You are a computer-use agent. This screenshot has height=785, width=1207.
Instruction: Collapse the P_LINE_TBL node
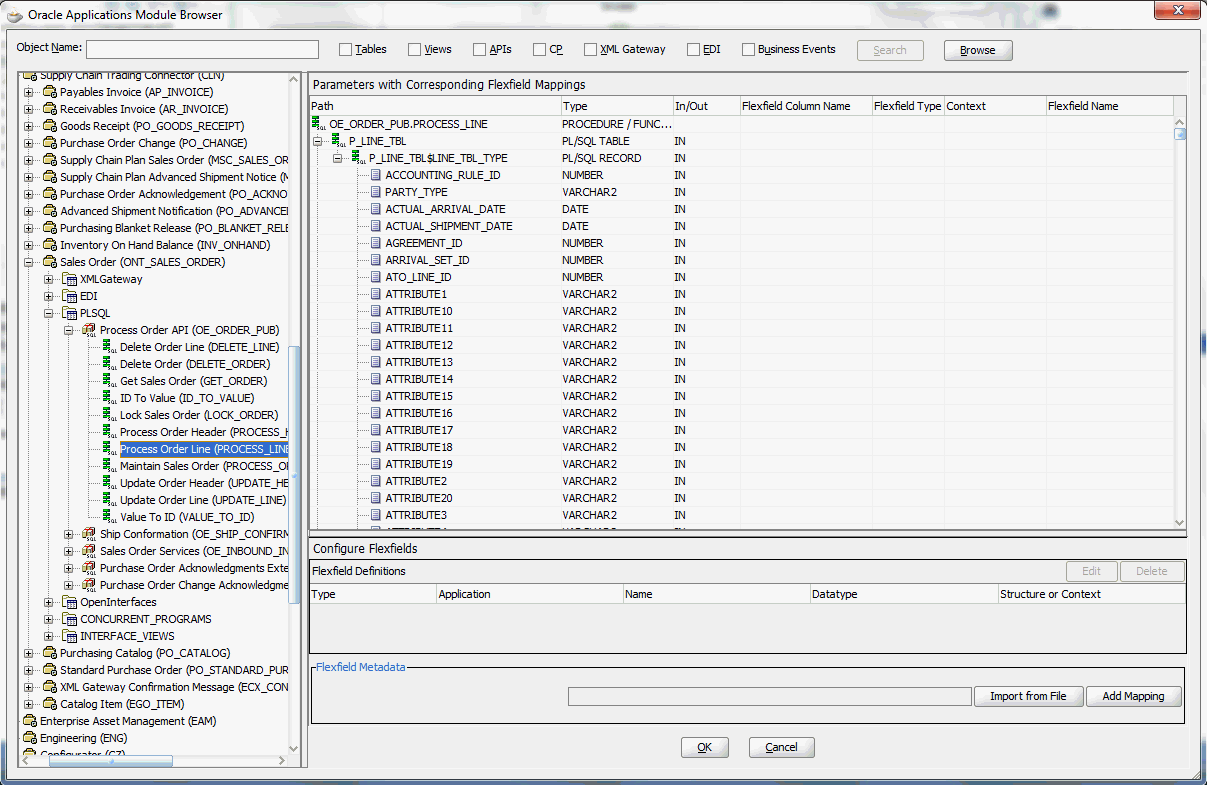point(318,141)
